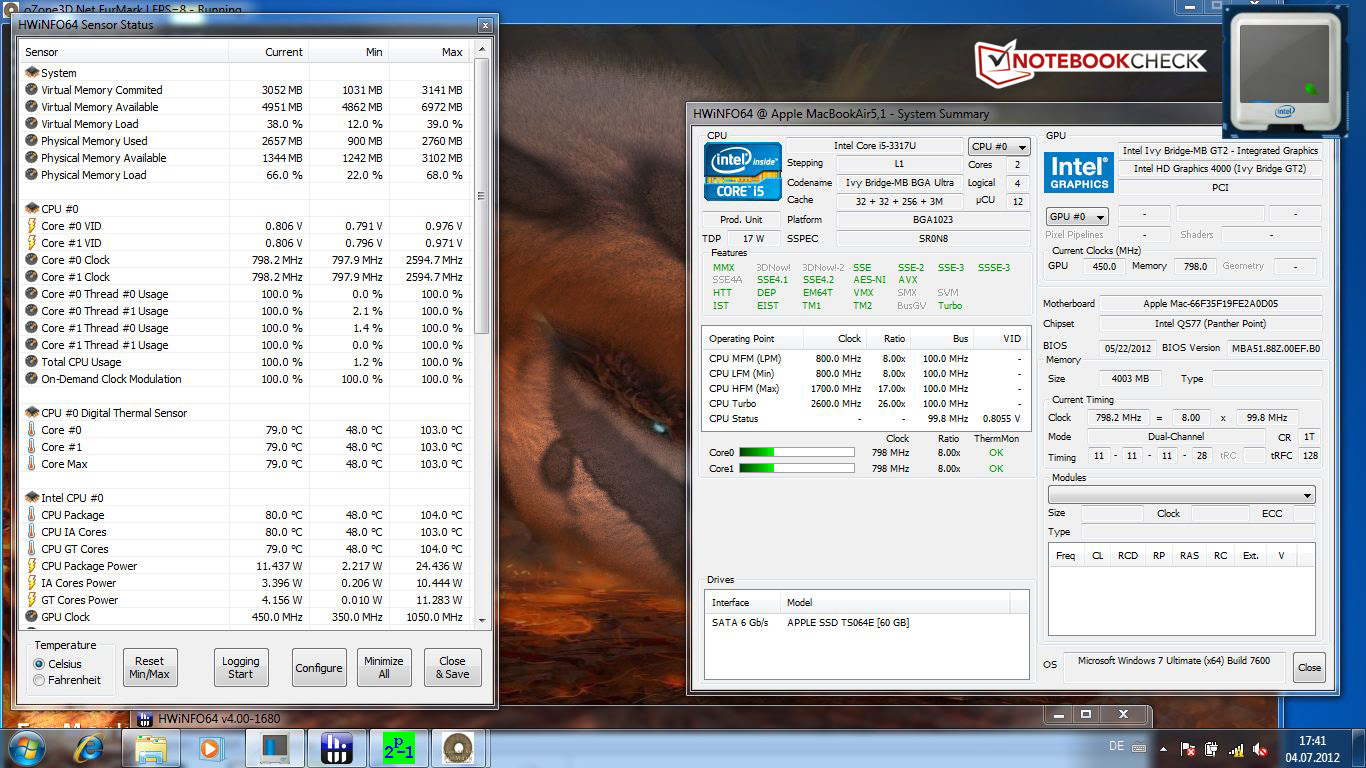
Task: Show hidden tray icons arrow
Action: [1164, 748]
